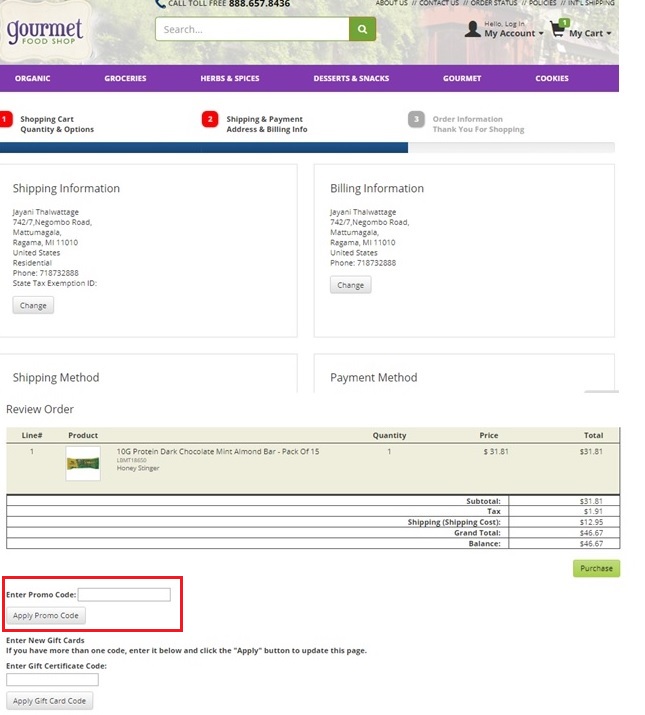Click Change under Billing Information
645x715 pixels.
pos(350,285)
